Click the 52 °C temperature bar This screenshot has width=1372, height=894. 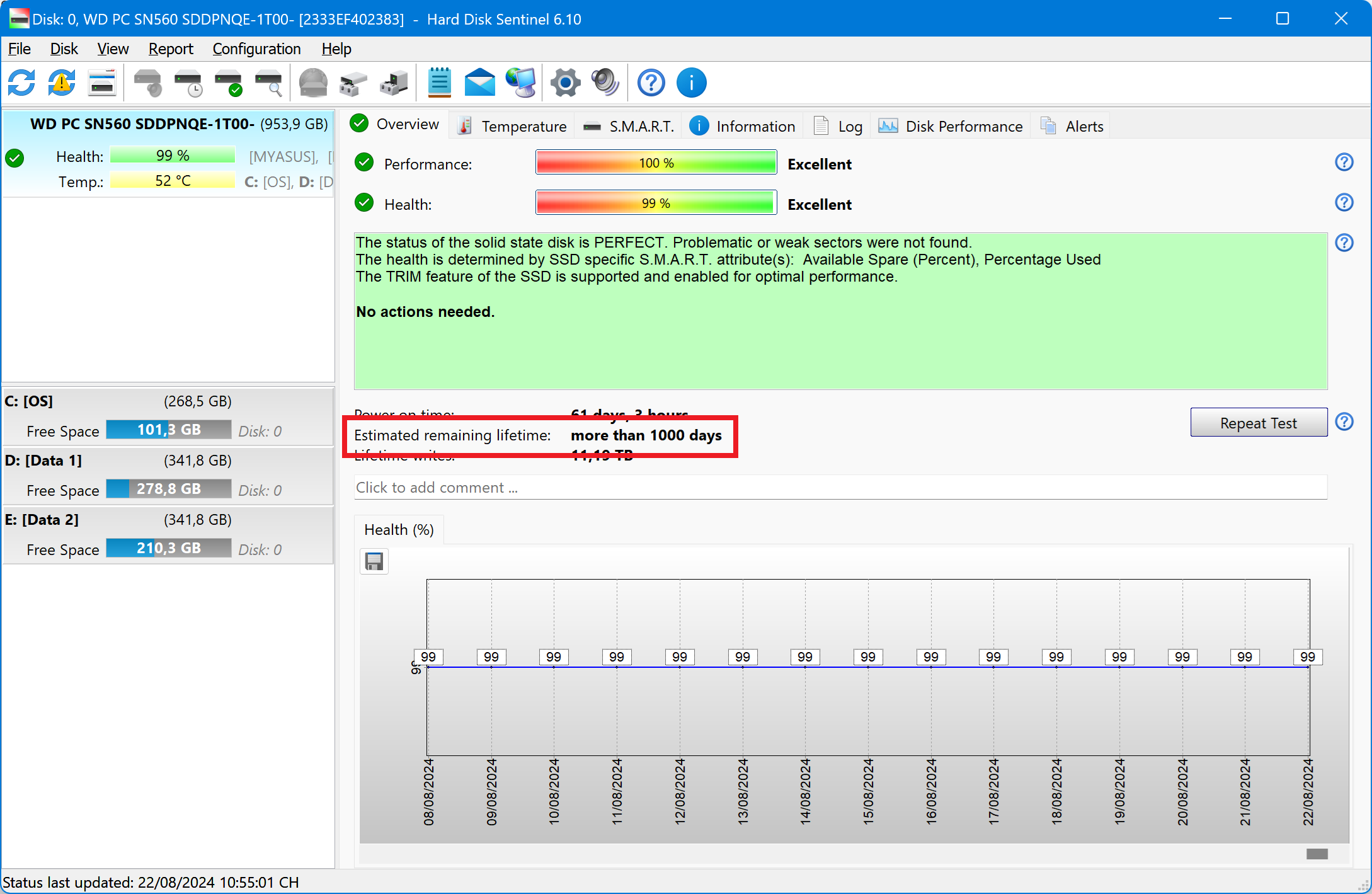pos(173,180)
